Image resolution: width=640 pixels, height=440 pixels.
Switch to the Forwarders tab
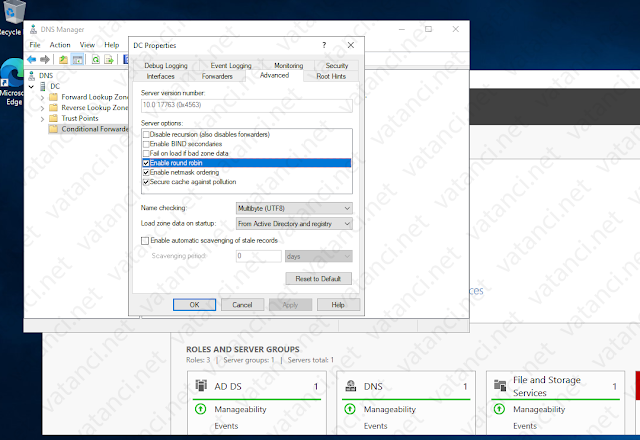(217, 76)
